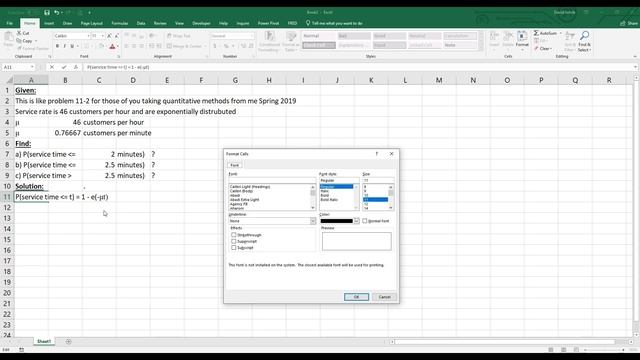Screen dimensions: 640x360
Task: Select Bold Italic in the Font style list
Action: (x=329, y=200)
